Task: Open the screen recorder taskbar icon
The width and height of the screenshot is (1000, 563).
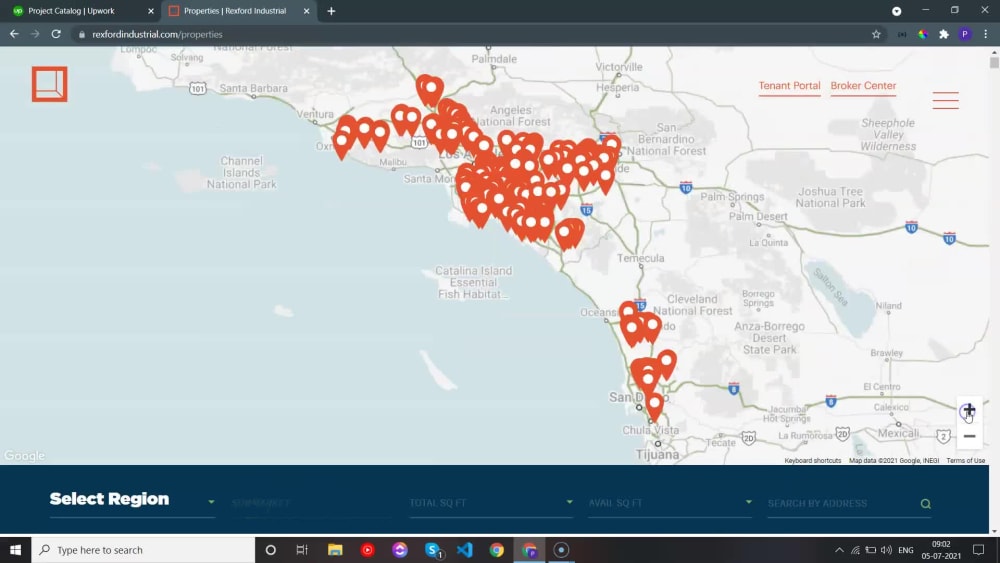Action: (x=561, y=550)
